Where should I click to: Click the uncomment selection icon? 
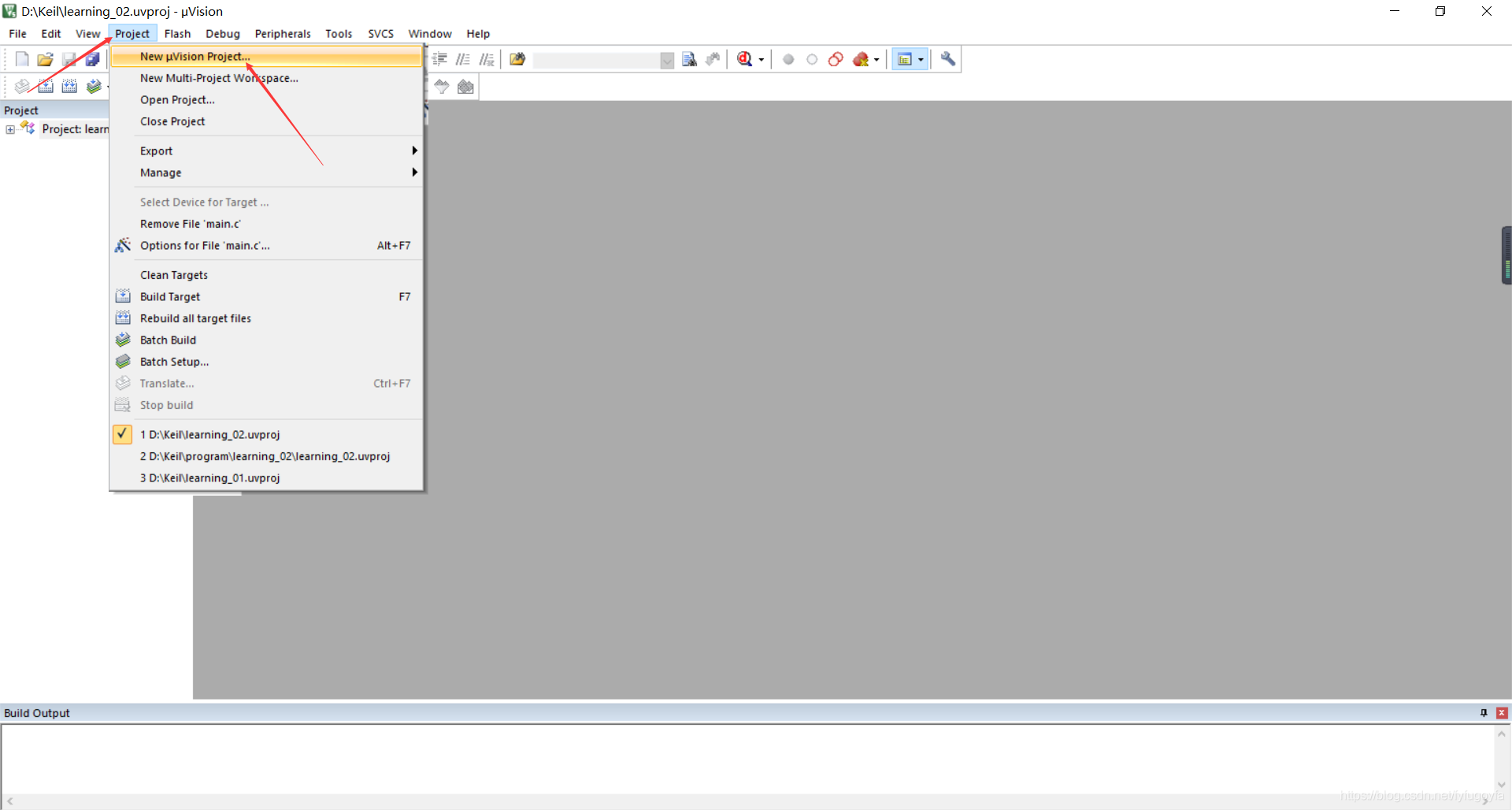[487, 59]
